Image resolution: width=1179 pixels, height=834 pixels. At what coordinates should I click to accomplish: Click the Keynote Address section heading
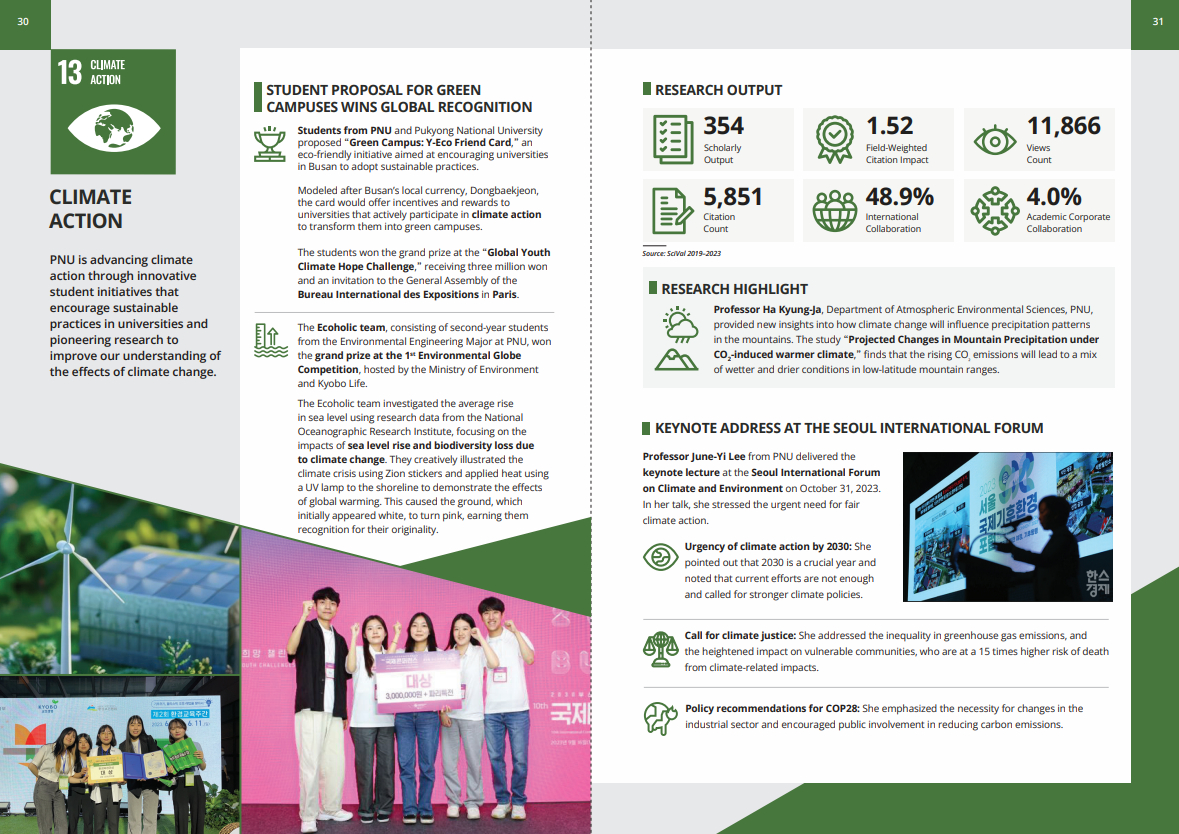coord(848,428)
